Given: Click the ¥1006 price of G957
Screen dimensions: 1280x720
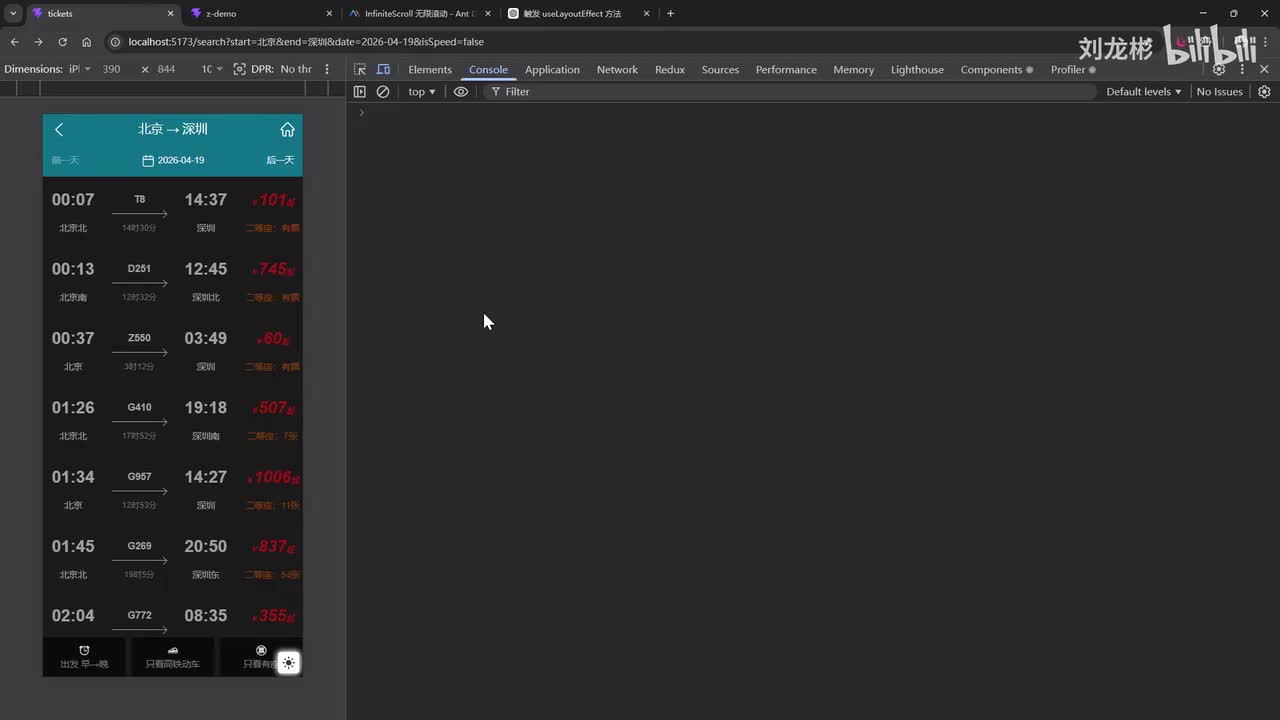Looking at the screenshot, I should 273,477.
